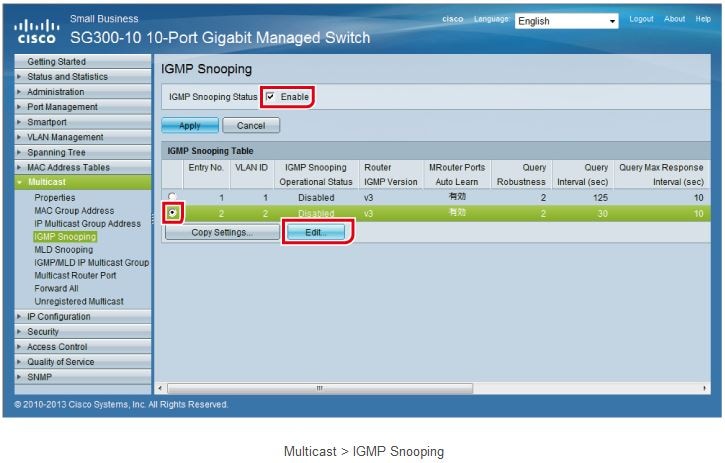This screenshot has height=463, width=725.
Task: Click scrollbar right arrow
Action: [706, 388]
